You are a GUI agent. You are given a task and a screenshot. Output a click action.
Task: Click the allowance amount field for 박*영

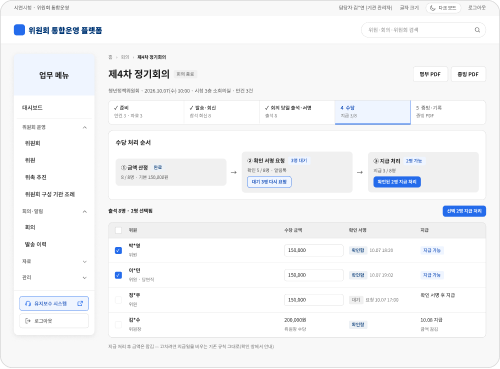(314, 250)
